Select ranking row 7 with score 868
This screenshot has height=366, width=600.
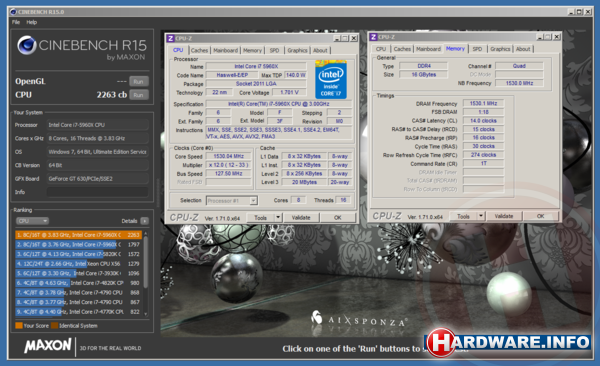pos(78,292)
